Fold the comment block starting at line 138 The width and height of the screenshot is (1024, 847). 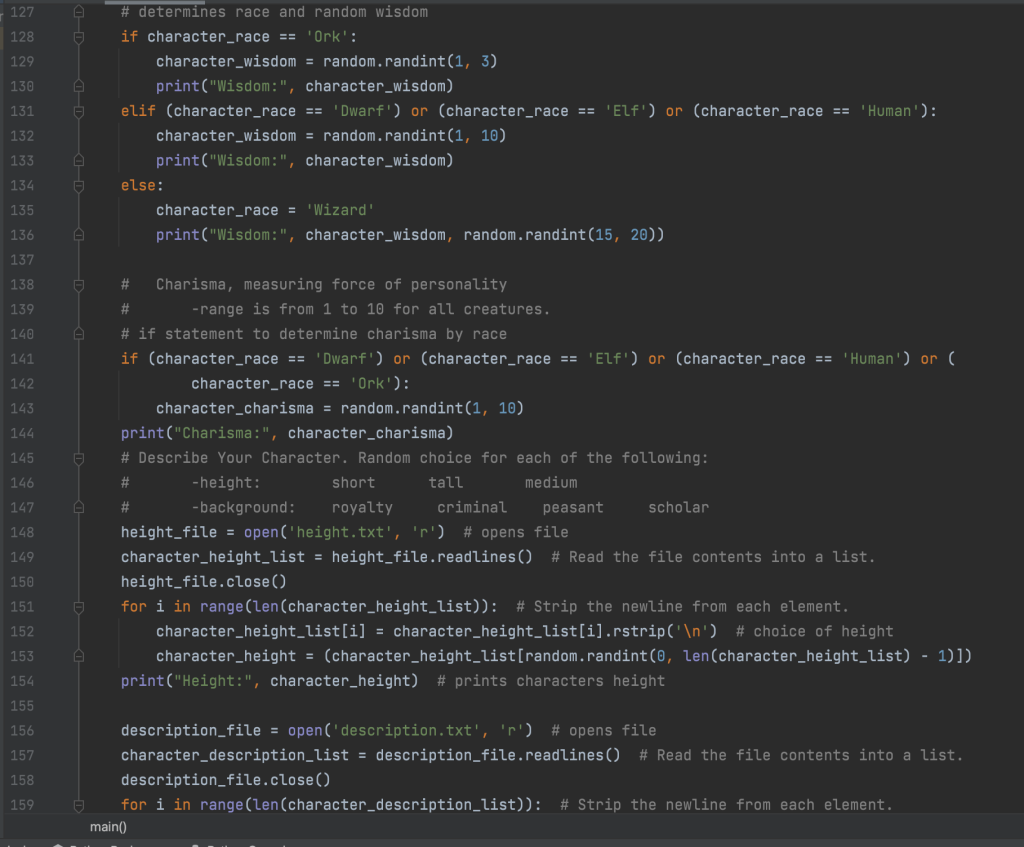click(x=79, y=284)
